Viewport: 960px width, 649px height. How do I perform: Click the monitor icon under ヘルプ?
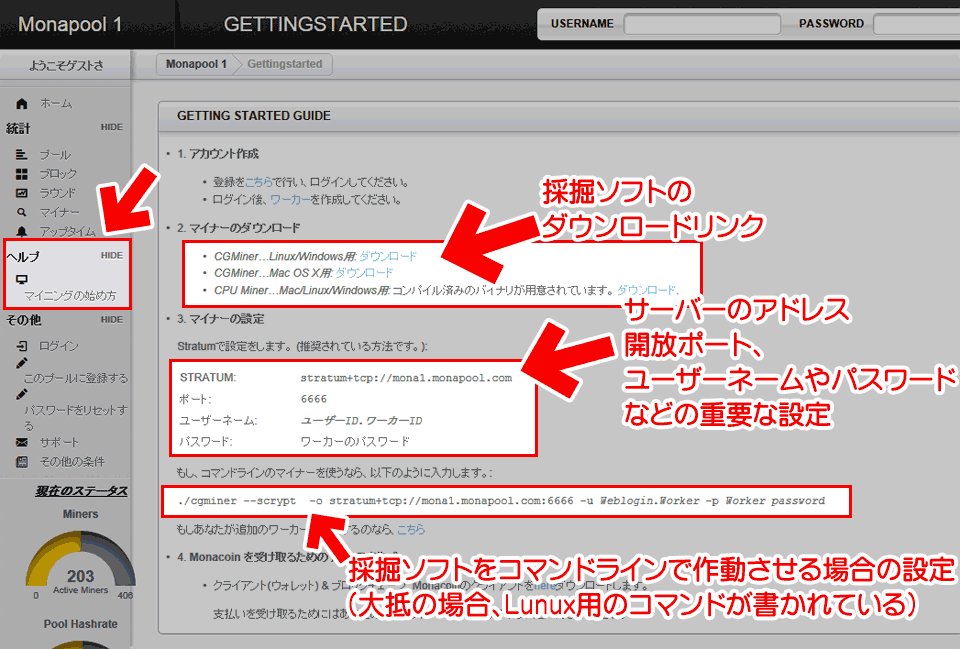tap(21, 279)
